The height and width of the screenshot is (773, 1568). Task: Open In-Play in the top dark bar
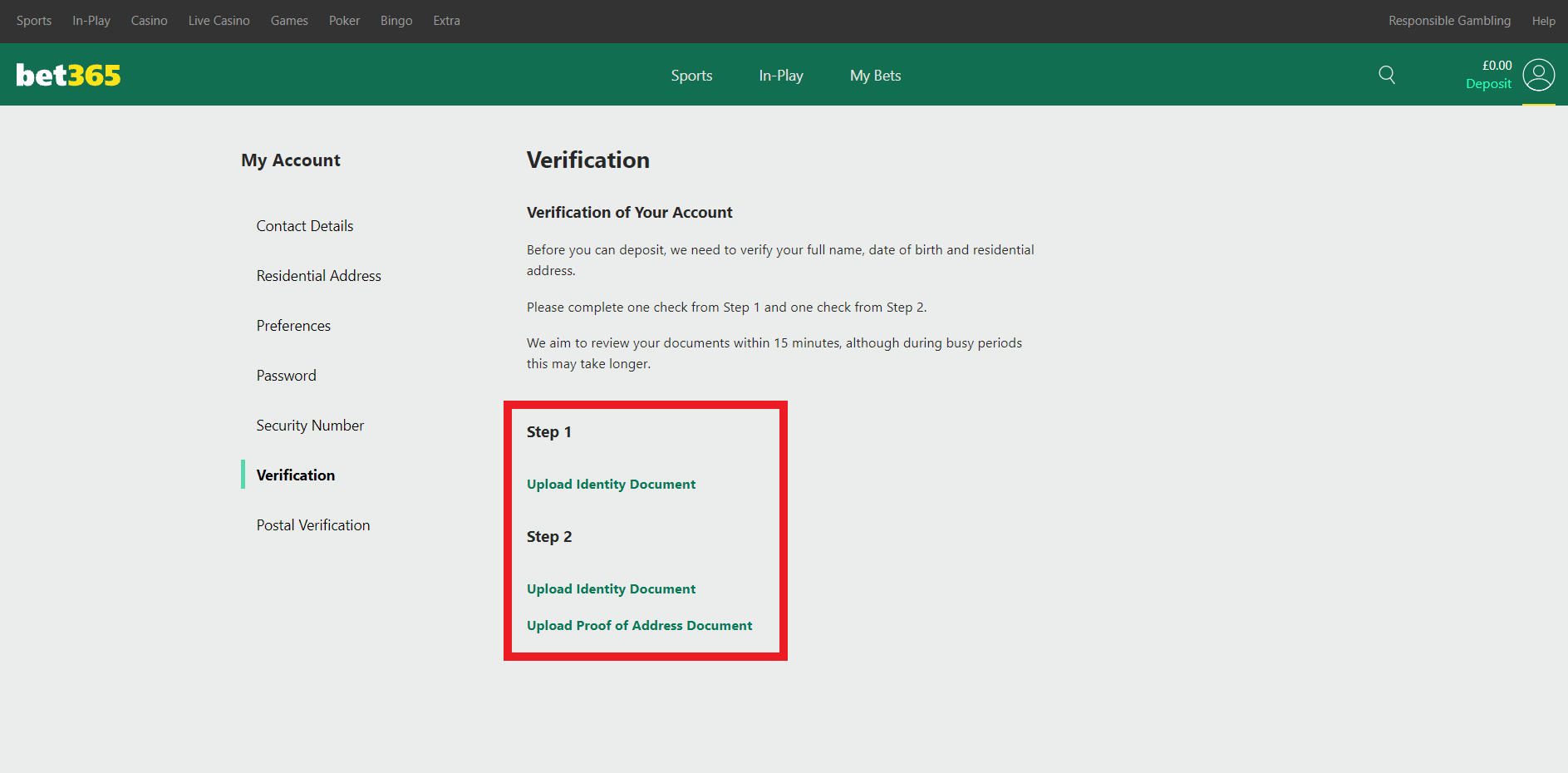[x=91, y=21]
